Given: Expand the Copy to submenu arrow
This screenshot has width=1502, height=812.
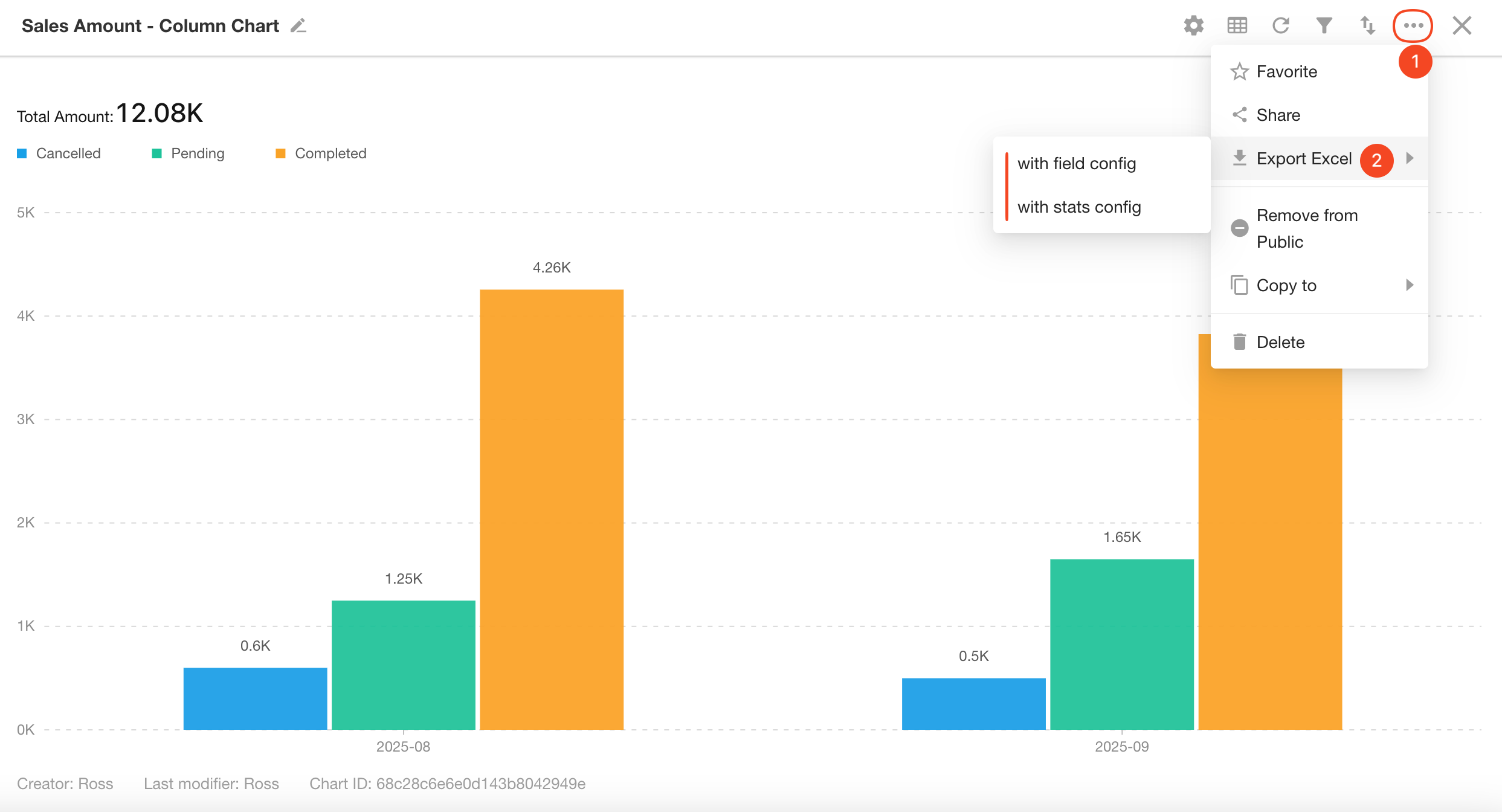Looking at the screenshot, I should [1410, 285].
